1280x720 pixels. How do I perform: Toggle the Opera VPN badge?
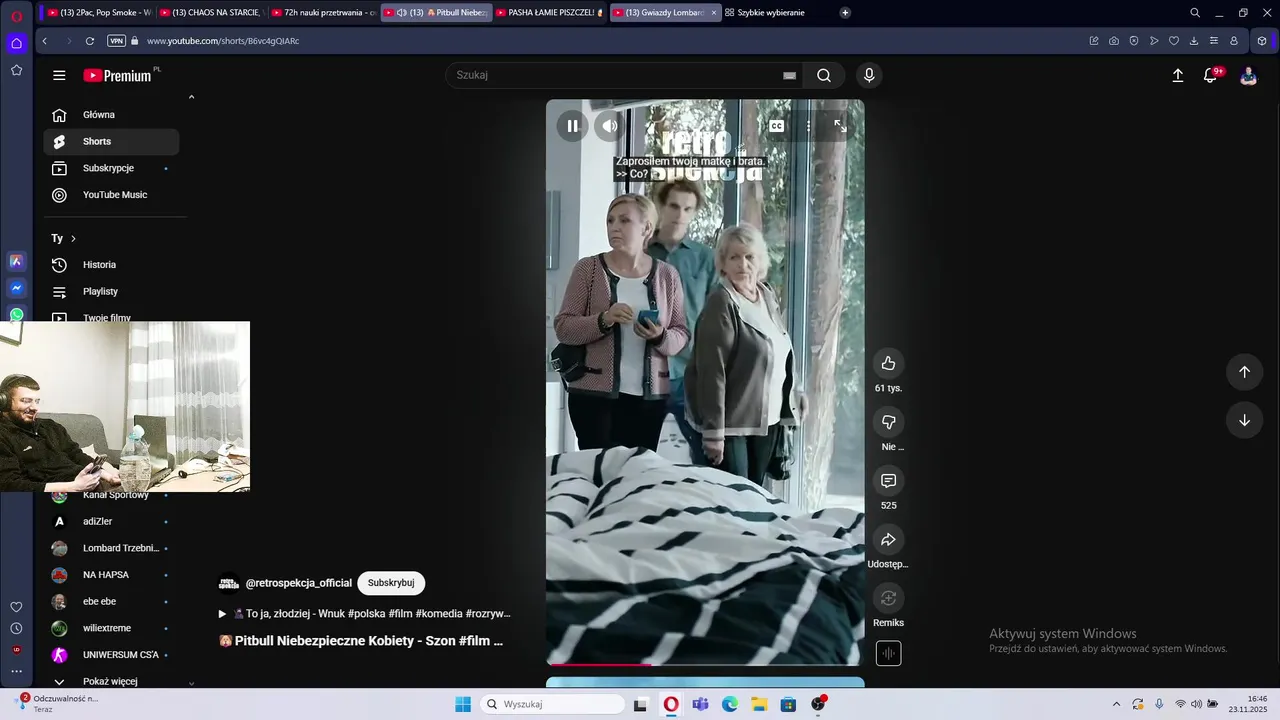tap(116, 41)
